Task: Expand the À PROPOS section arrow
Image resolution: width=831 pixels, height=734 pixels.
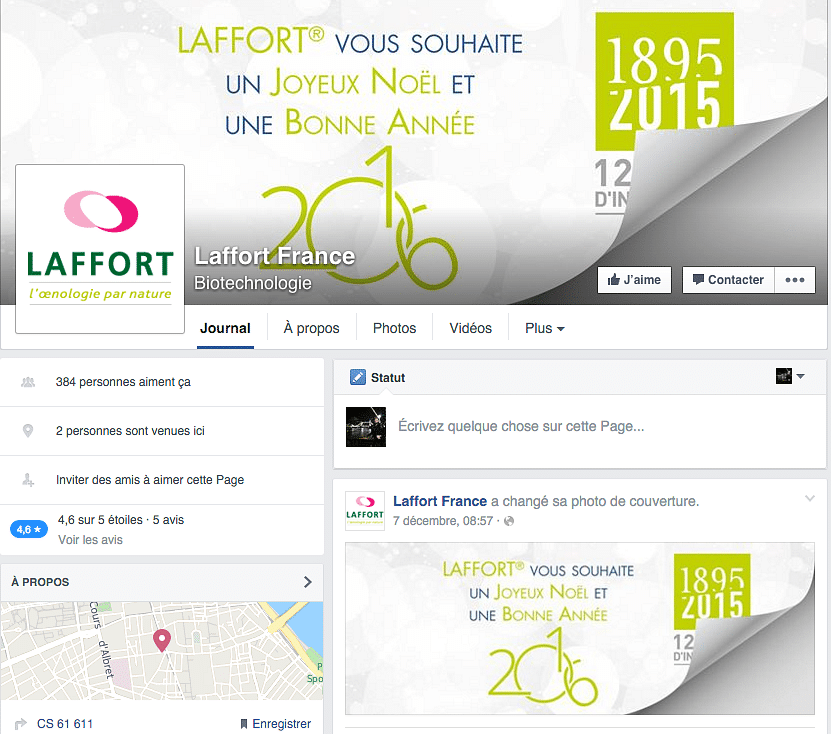Action: coord(307,582)
